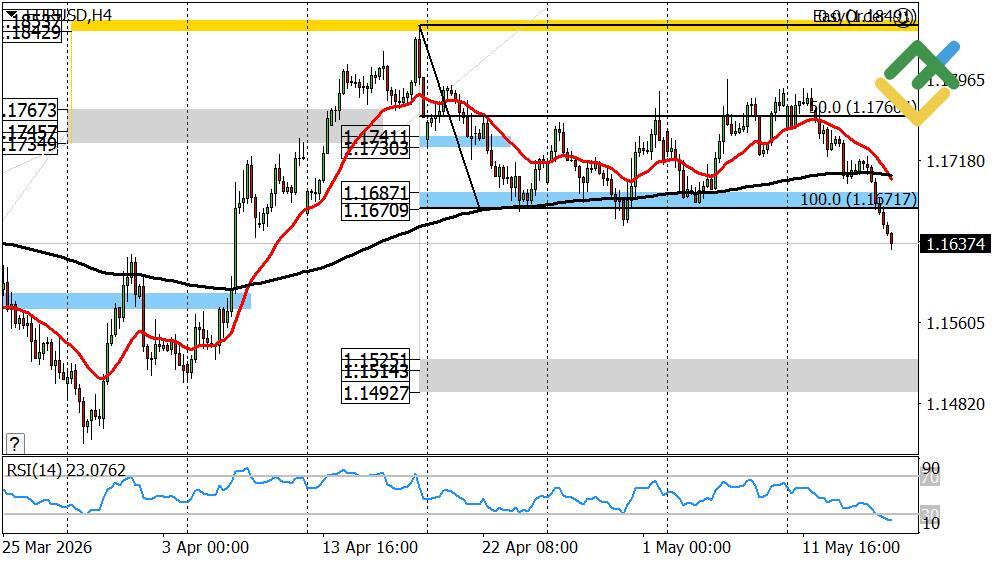Click the 1.14820 price axis value
Screen dimensions: 1000x562
955,404
